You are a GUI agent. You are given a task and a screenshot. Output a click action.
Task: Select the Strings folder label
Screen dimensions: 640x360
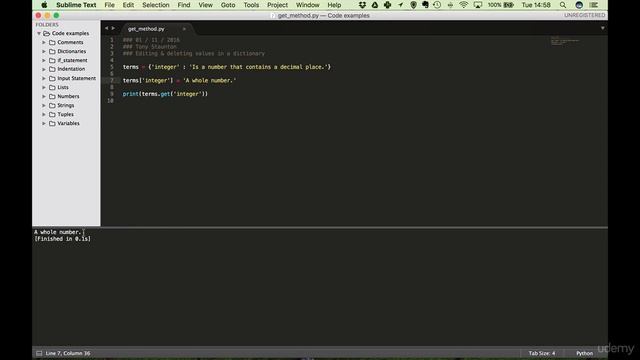pyautogui.click(x=66, y=105)
